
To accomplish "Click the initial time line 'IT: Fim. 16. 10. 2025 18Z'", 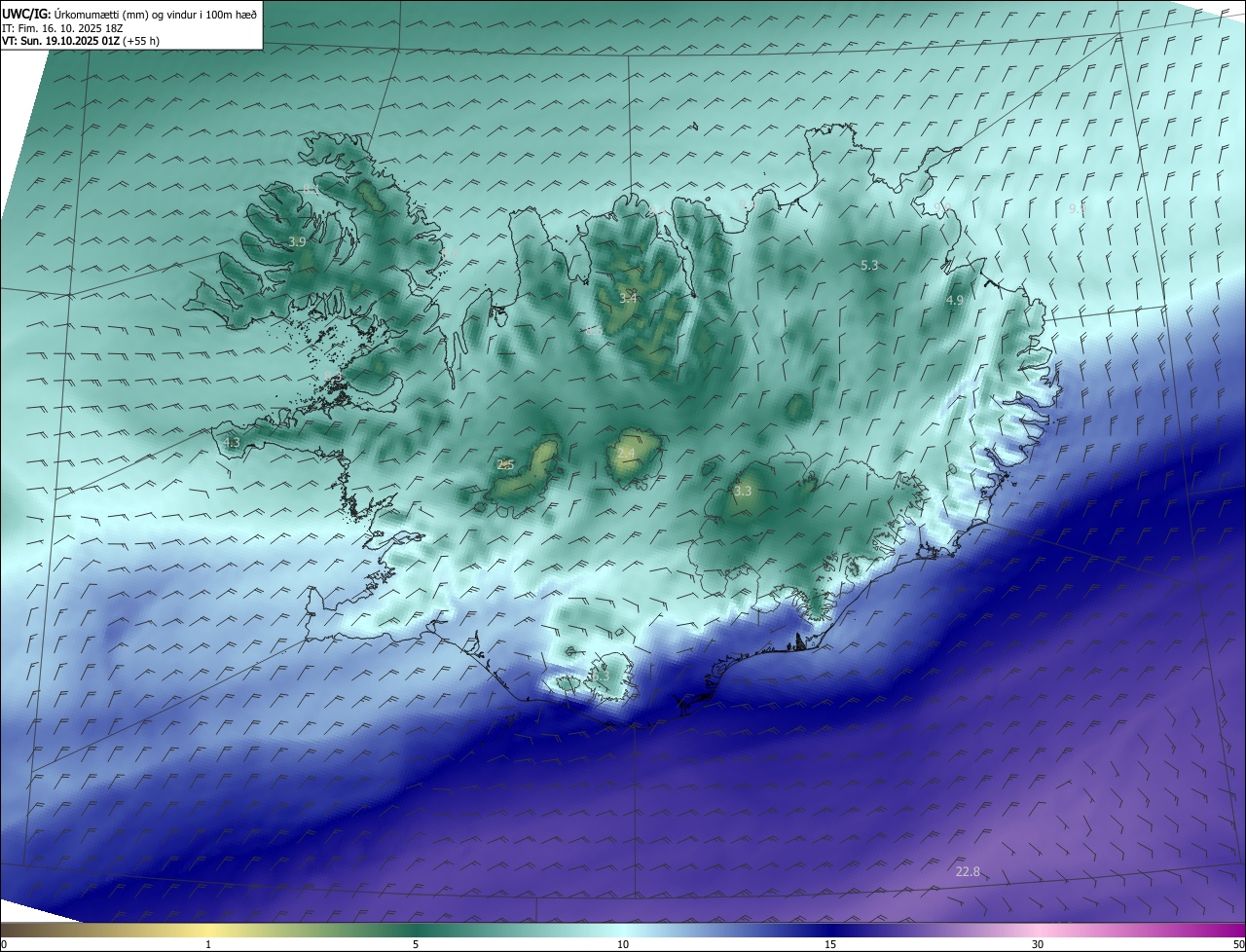I will pyautogui.click(x=62, y=28).
